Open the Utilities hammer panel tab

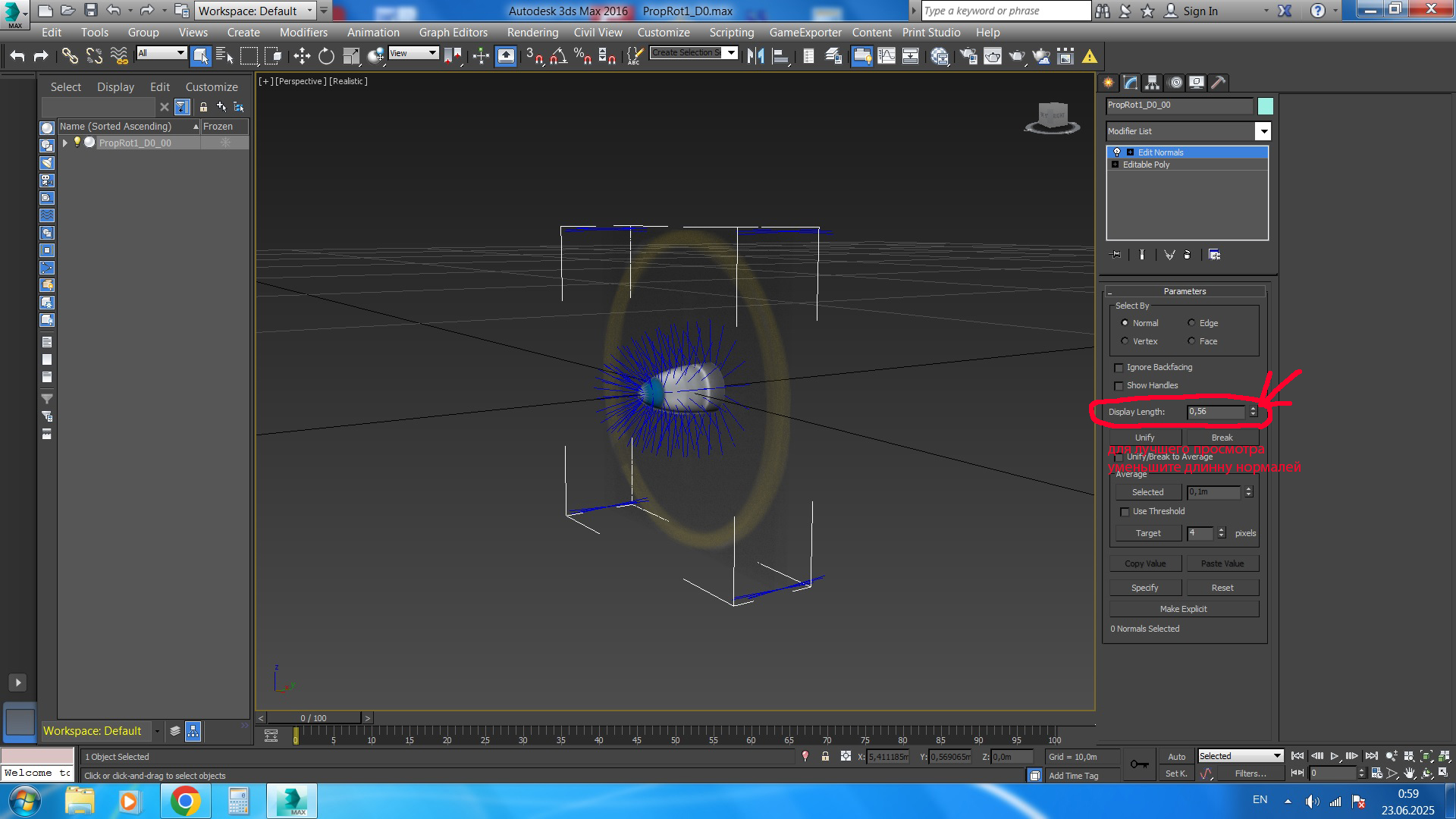(x=1218, y=83)
